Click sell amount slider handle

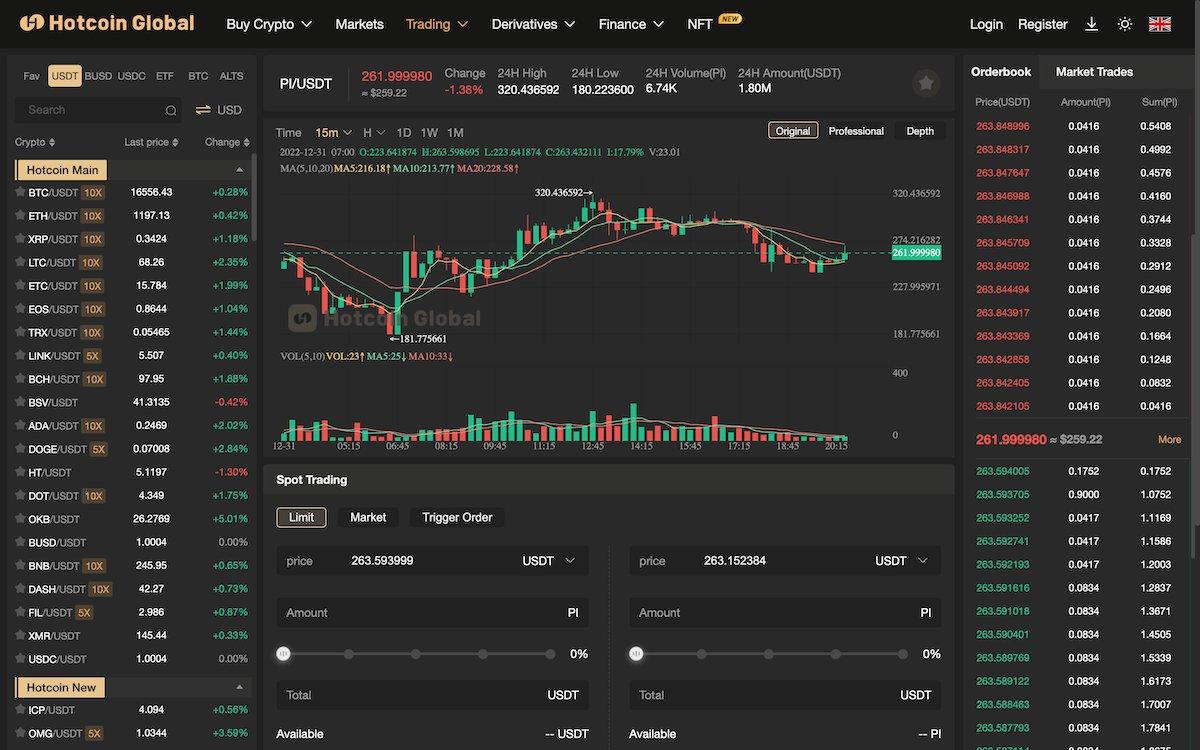pyautogui.click(x=636, y=654)
